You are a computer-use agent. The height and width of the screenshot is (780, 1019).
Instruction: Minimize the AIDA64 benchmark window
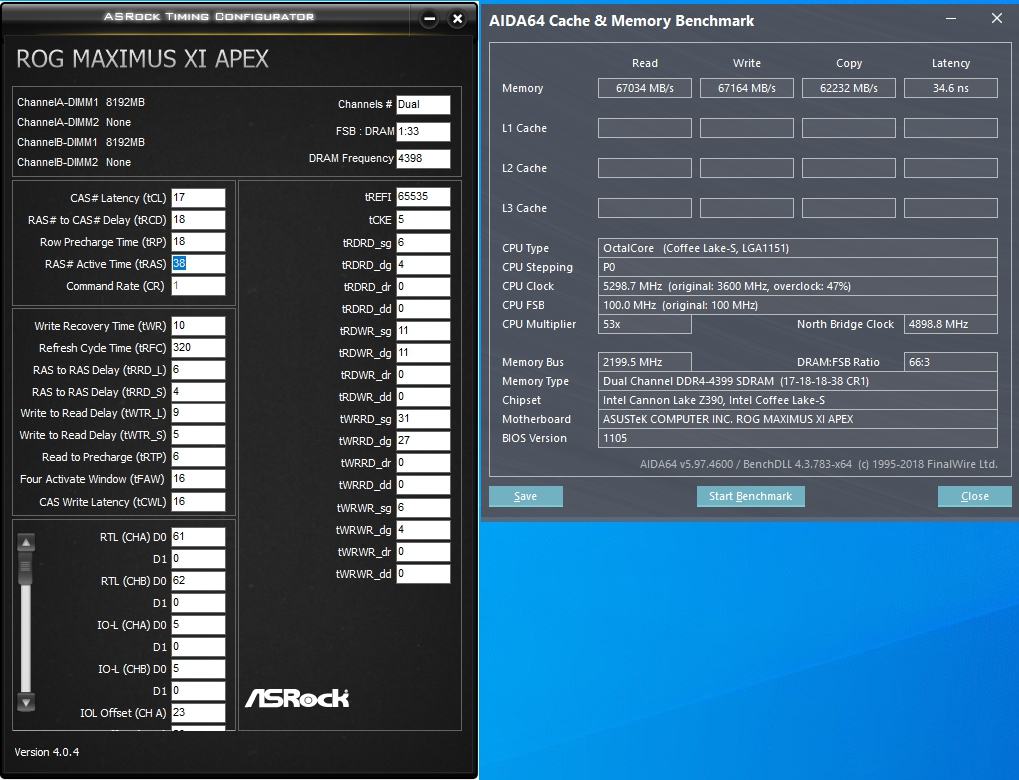pyautogui.click(x=951, y=19)
